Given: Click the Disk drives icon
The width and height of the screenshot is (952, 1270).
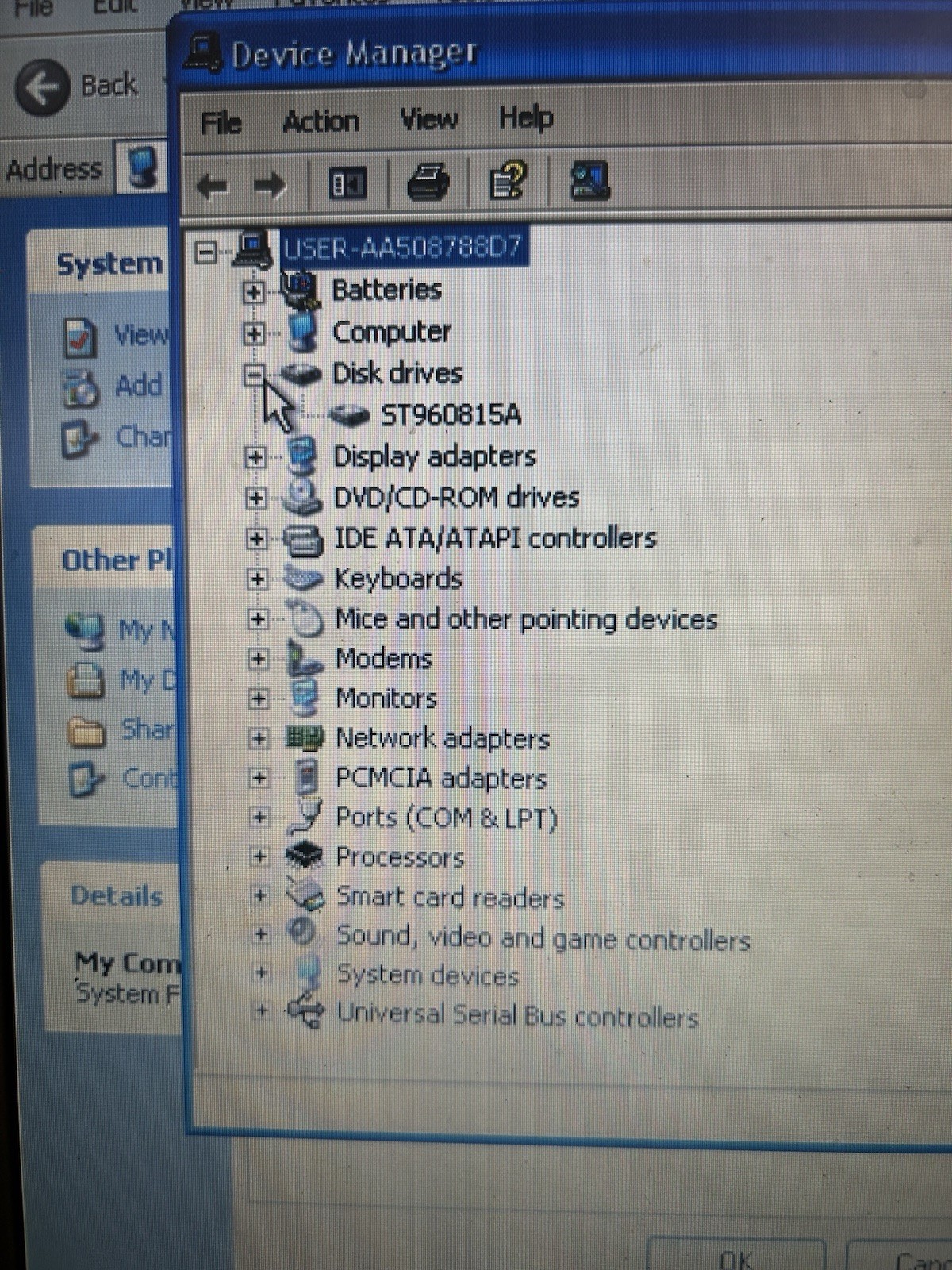Looking at the screenshot, I should pyautogui.click(x=301, y=373).
